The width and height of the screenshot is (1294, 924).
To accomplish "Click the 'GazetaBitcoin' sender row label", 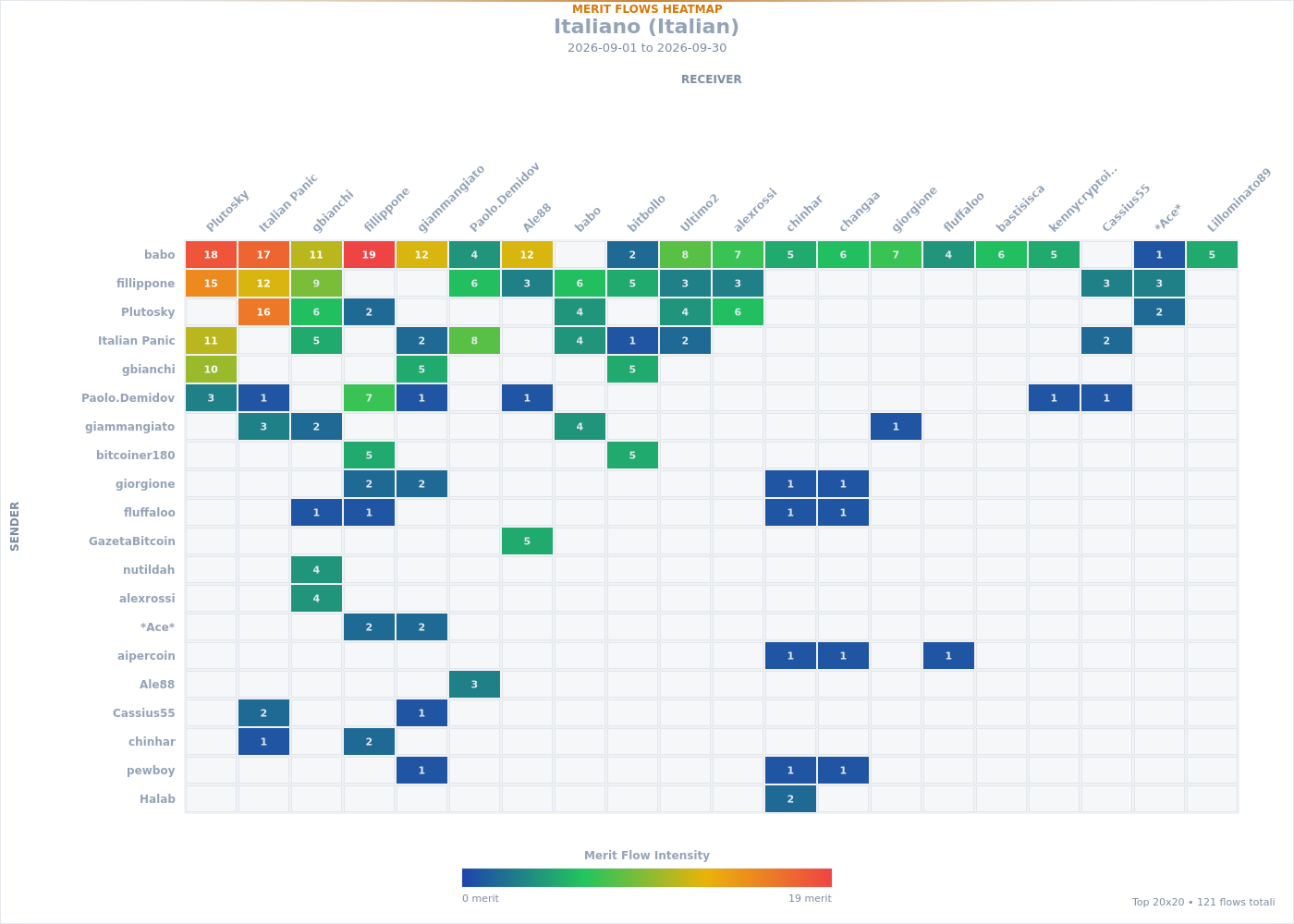I will 131,541.
